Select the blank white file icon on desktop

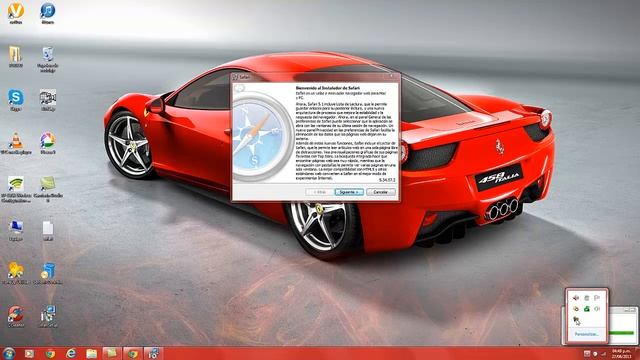[x=48, y=231]
